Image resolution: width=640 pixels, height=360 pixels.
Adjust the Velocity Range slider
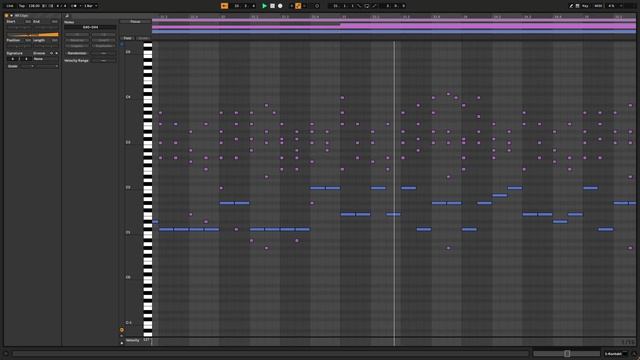click(103, 60)
